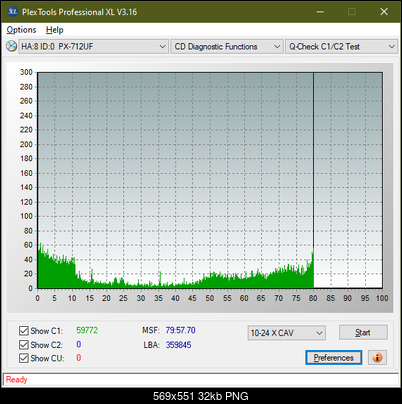
Task: Click the PlexTools XL title bar icon
Action: point(12,12)
